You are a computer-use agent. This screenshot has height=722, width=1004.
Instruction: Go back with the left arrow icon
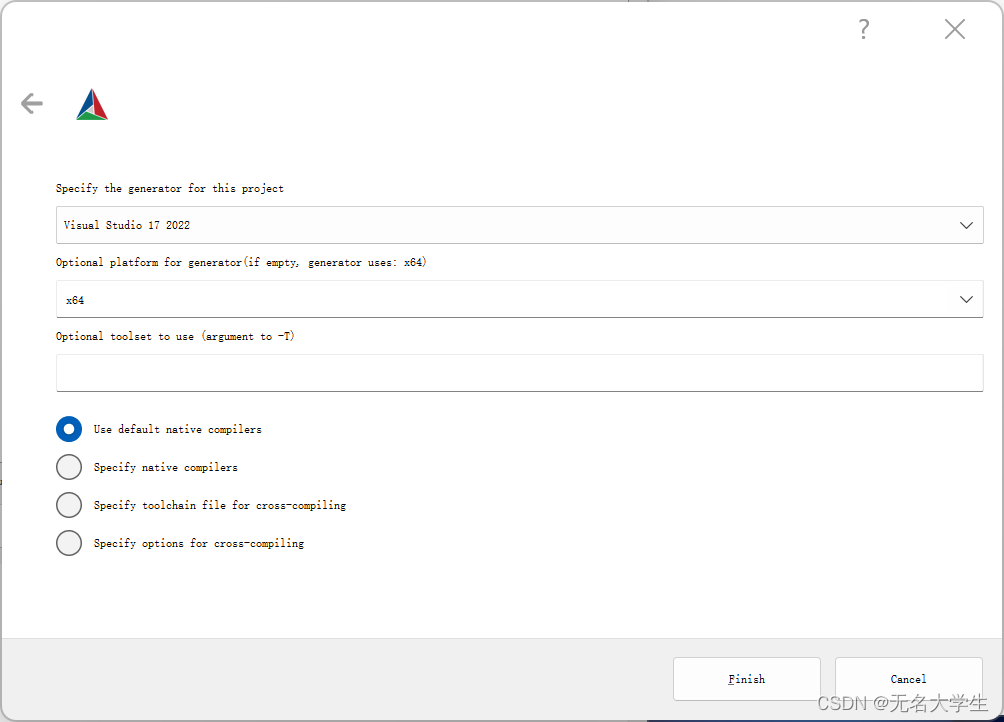31,103
